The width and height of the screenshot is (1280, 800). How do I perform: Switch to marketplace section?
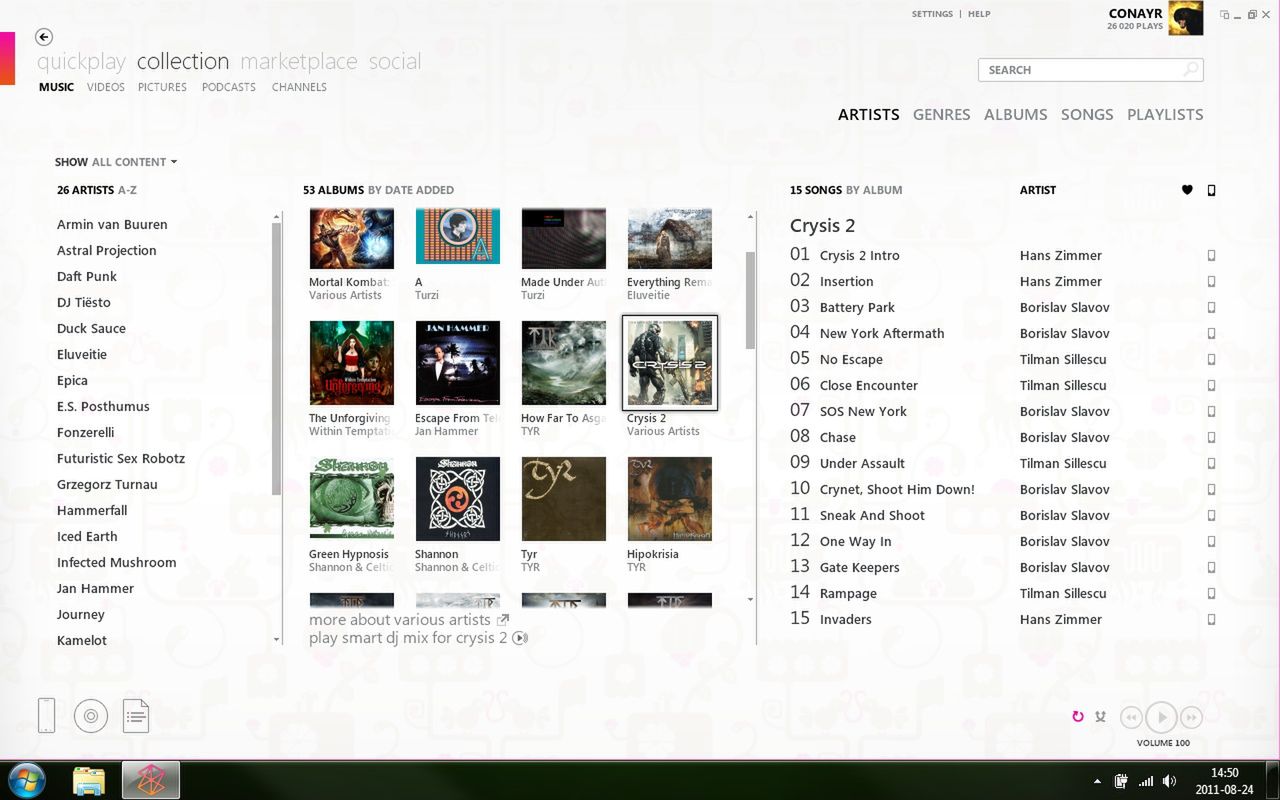298,62
